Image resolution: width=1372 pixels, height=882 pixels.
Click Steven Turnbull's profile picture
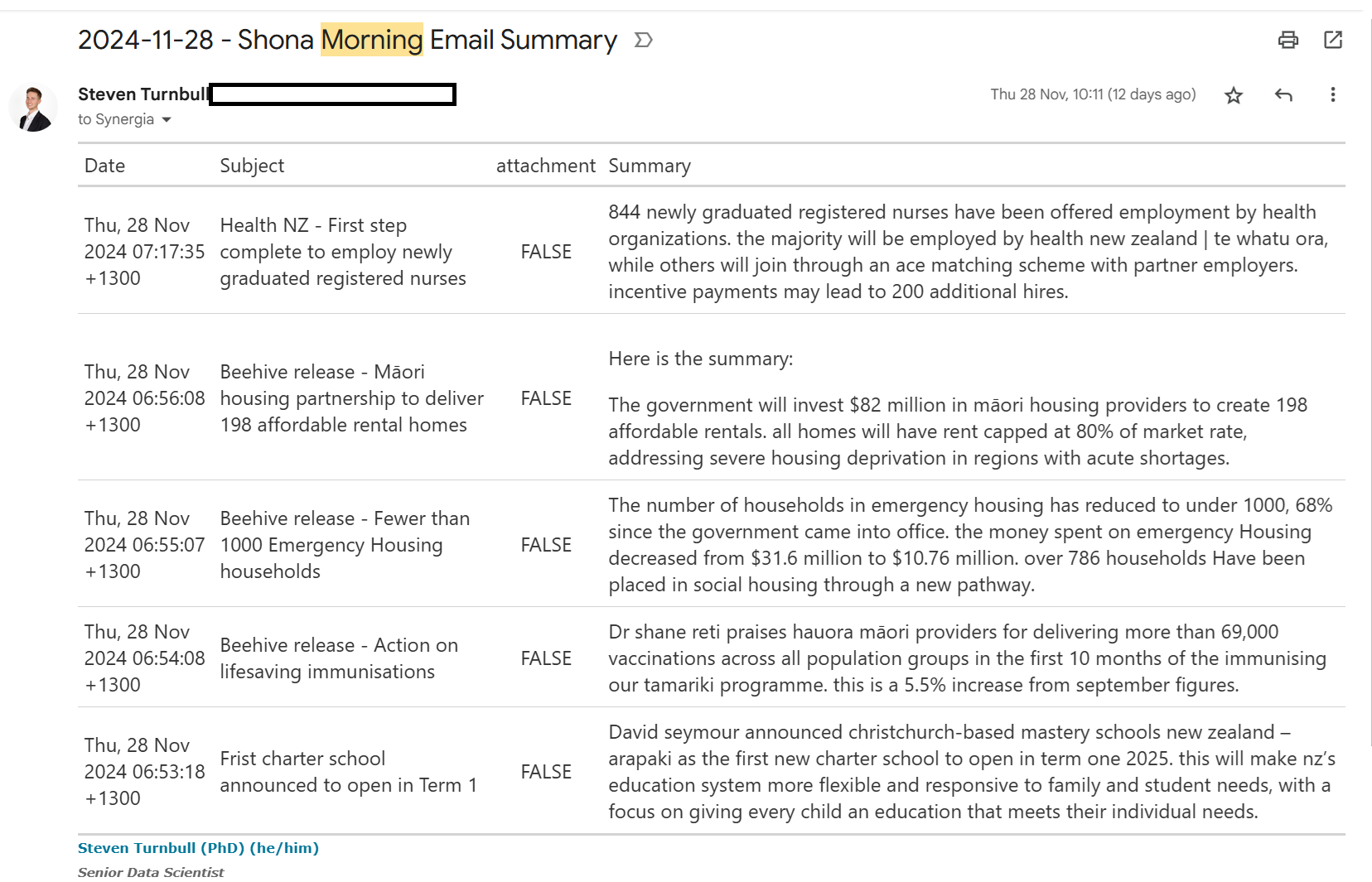click(33, 108)
